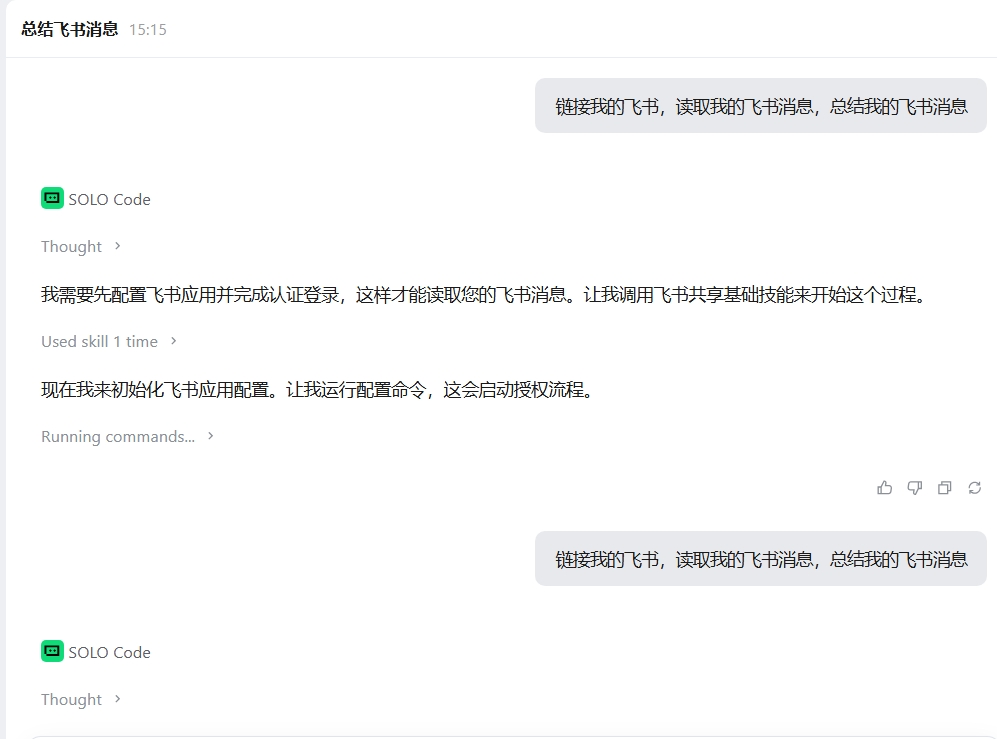The image size is (997, 739).
Task: Click the first SOLO Code name label
Action: [x=109, y=200]
